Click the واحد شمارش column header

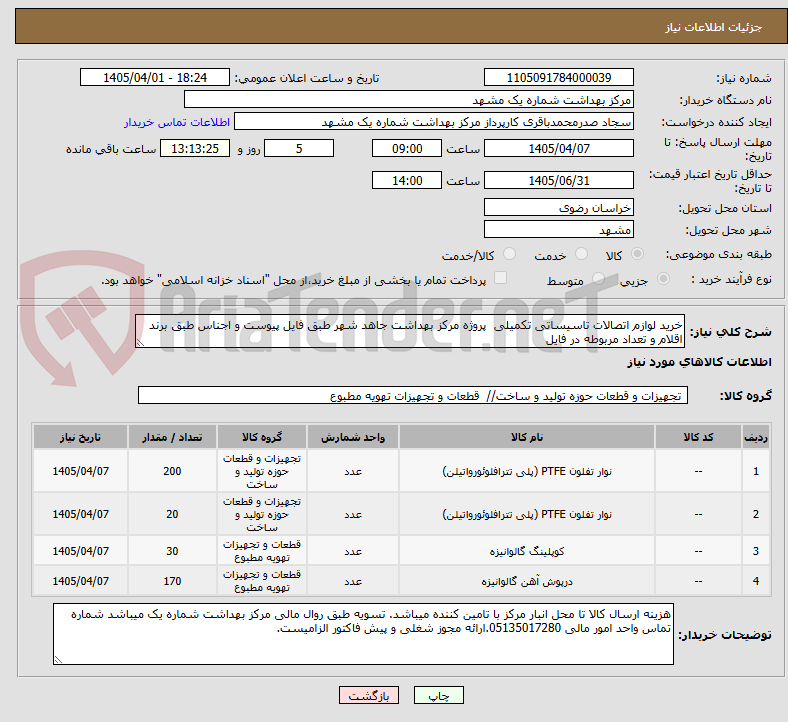[x=353, y=437]
